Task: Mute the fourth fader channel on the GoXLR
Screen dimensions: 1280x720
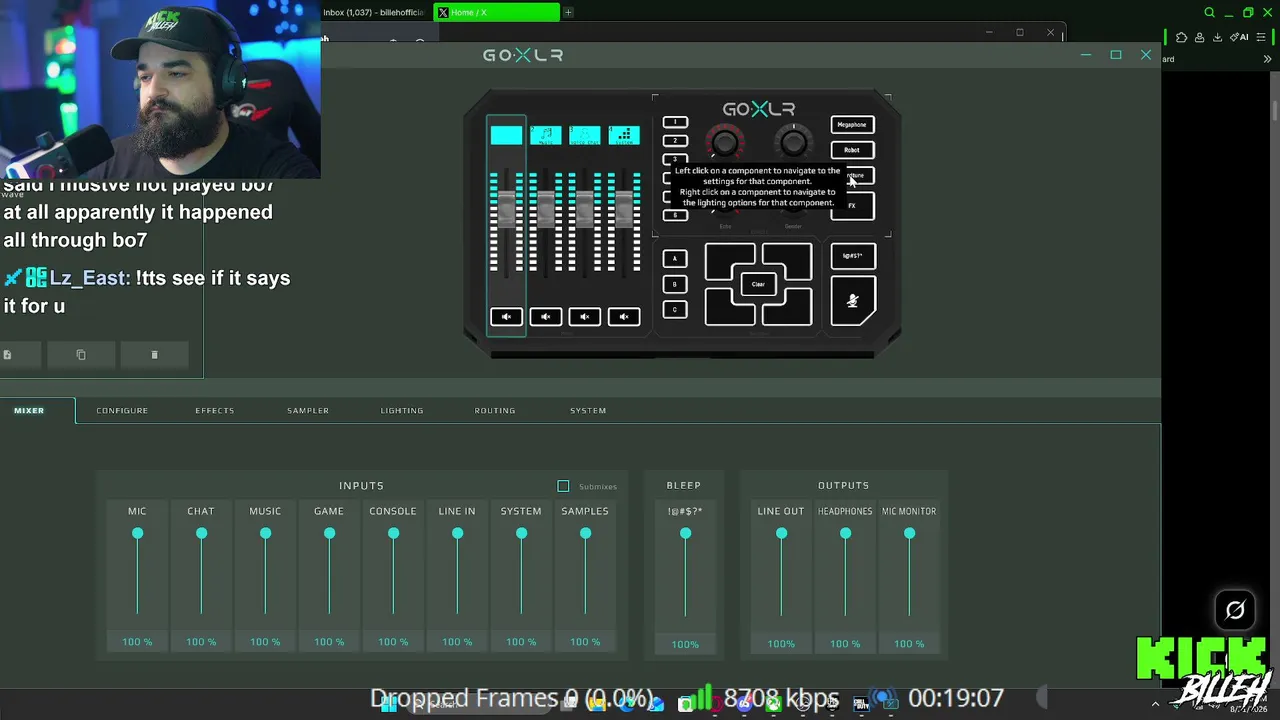Action: point(624,317)
